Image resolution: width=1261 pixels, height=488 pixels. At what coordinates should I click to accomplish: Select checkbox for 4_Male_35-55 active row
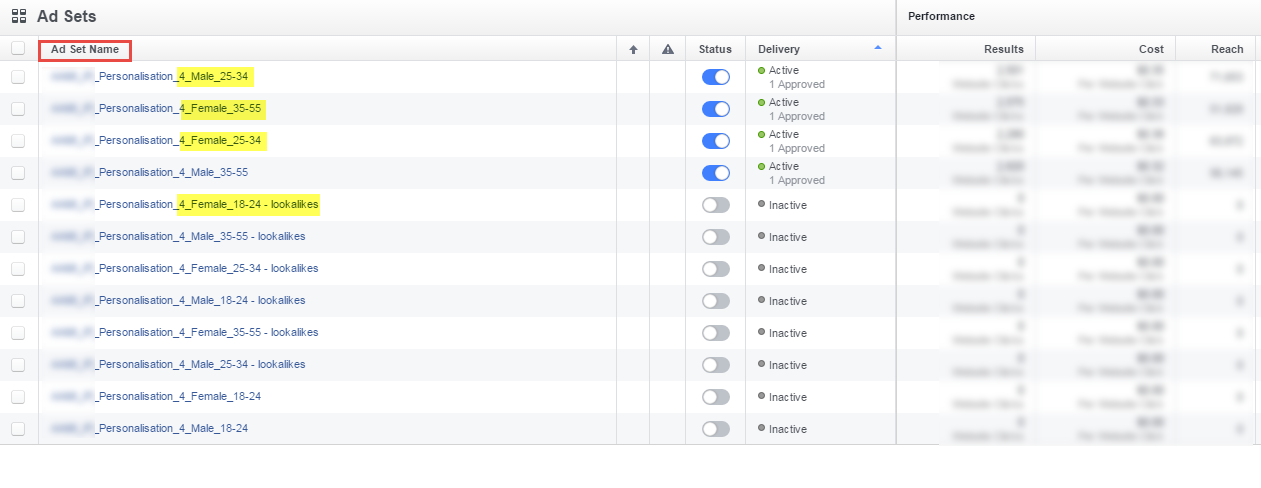(18, 173)
